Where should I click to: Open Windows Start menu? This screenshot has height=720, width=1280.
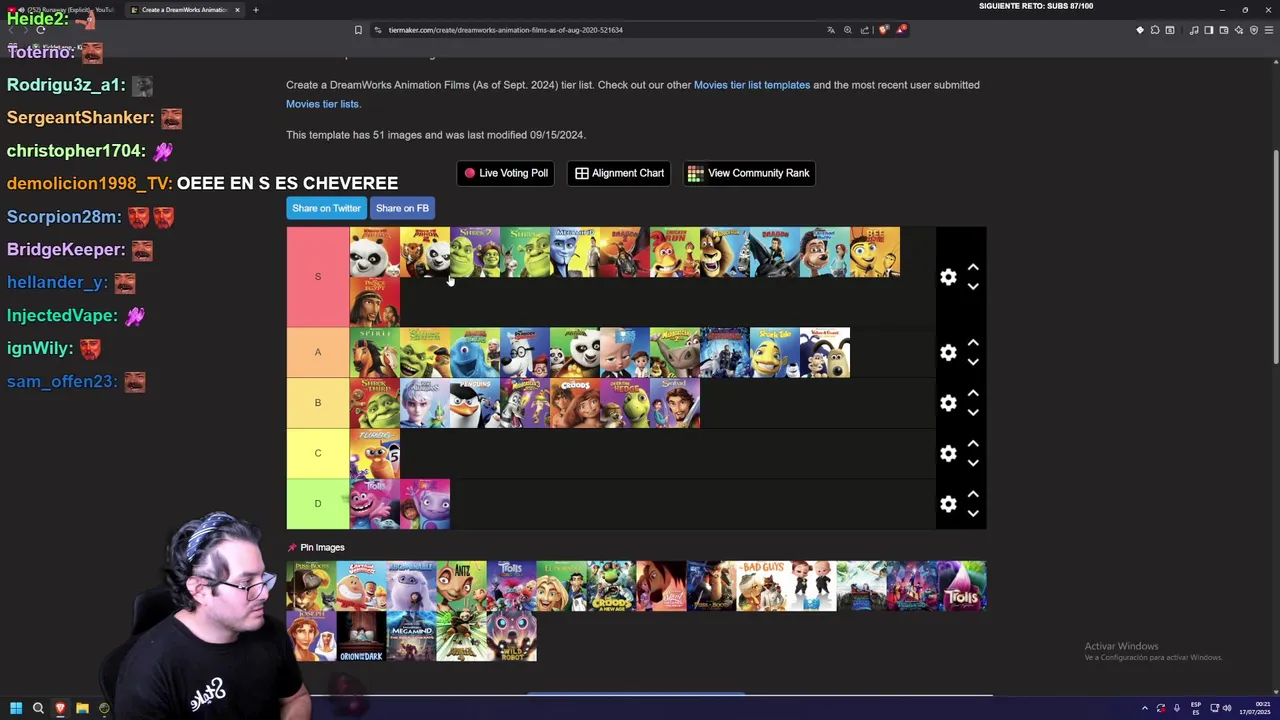coord(16,708)
